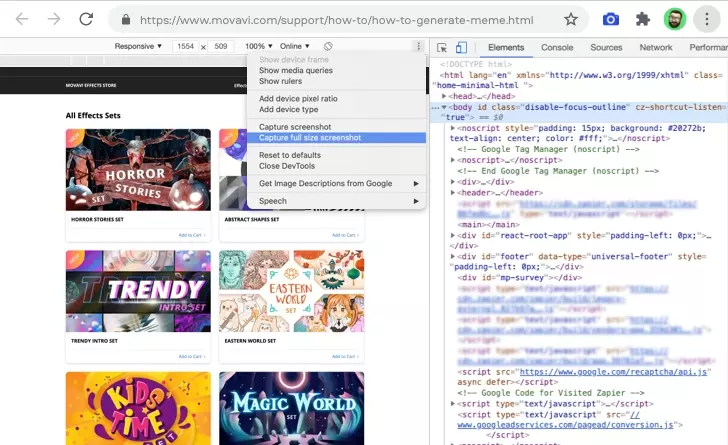Switch to the Performance tab

click(x=708, y=47)
